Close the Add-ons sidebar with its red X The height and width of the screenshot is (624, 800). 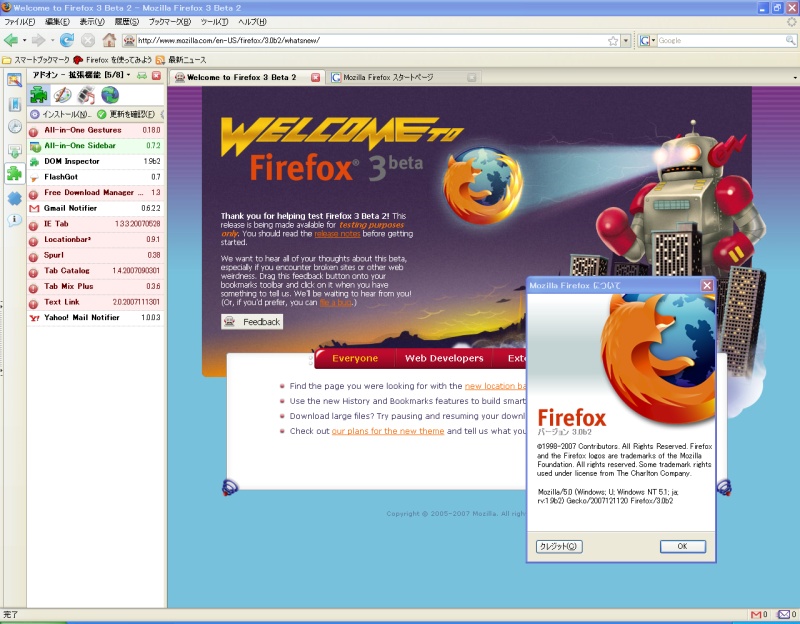coord(157,76)
